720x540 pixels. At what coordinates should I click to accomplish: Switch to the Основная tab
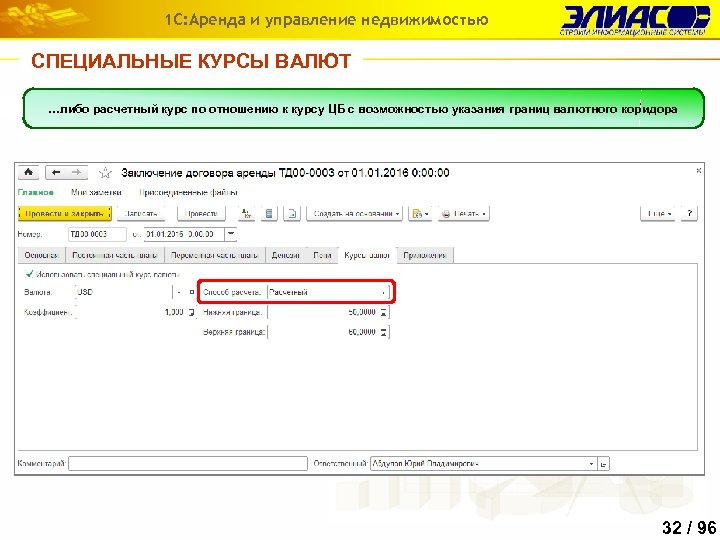tap(41, 255)
